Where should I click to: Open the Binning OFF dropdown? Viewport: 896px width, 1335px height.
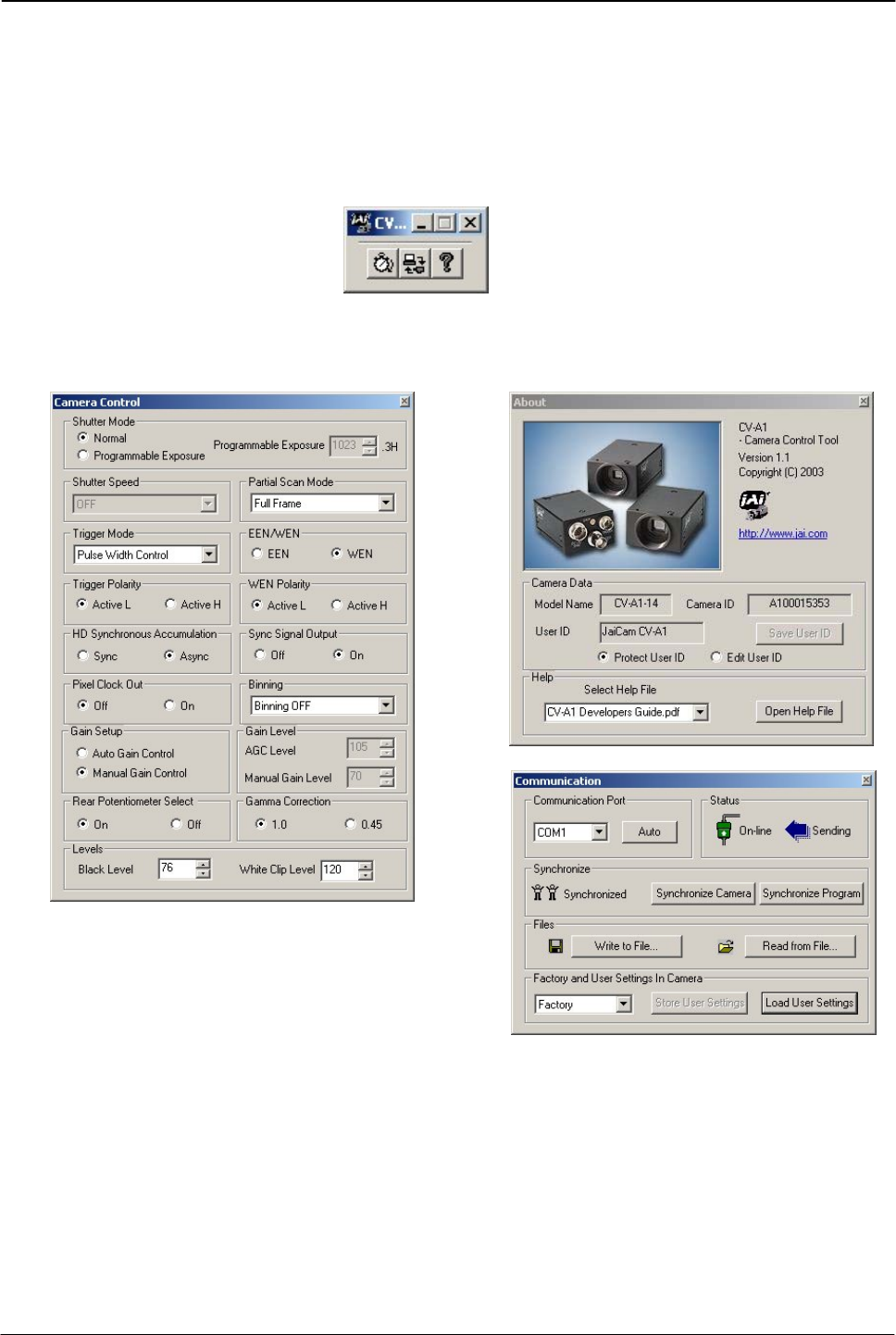tap(386, 705)
